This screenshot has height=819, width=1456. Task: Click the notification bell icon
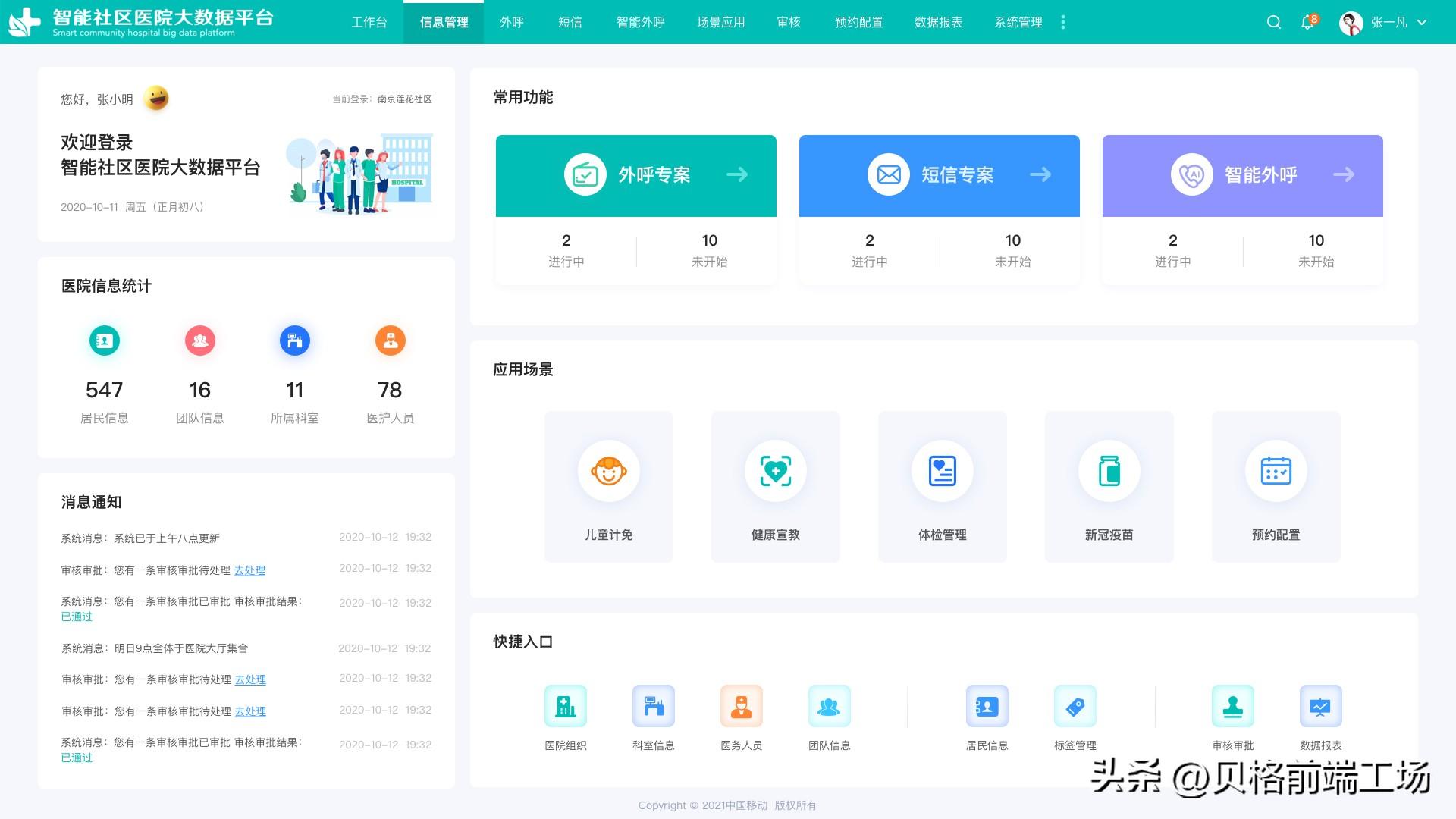pos(1307,22)
